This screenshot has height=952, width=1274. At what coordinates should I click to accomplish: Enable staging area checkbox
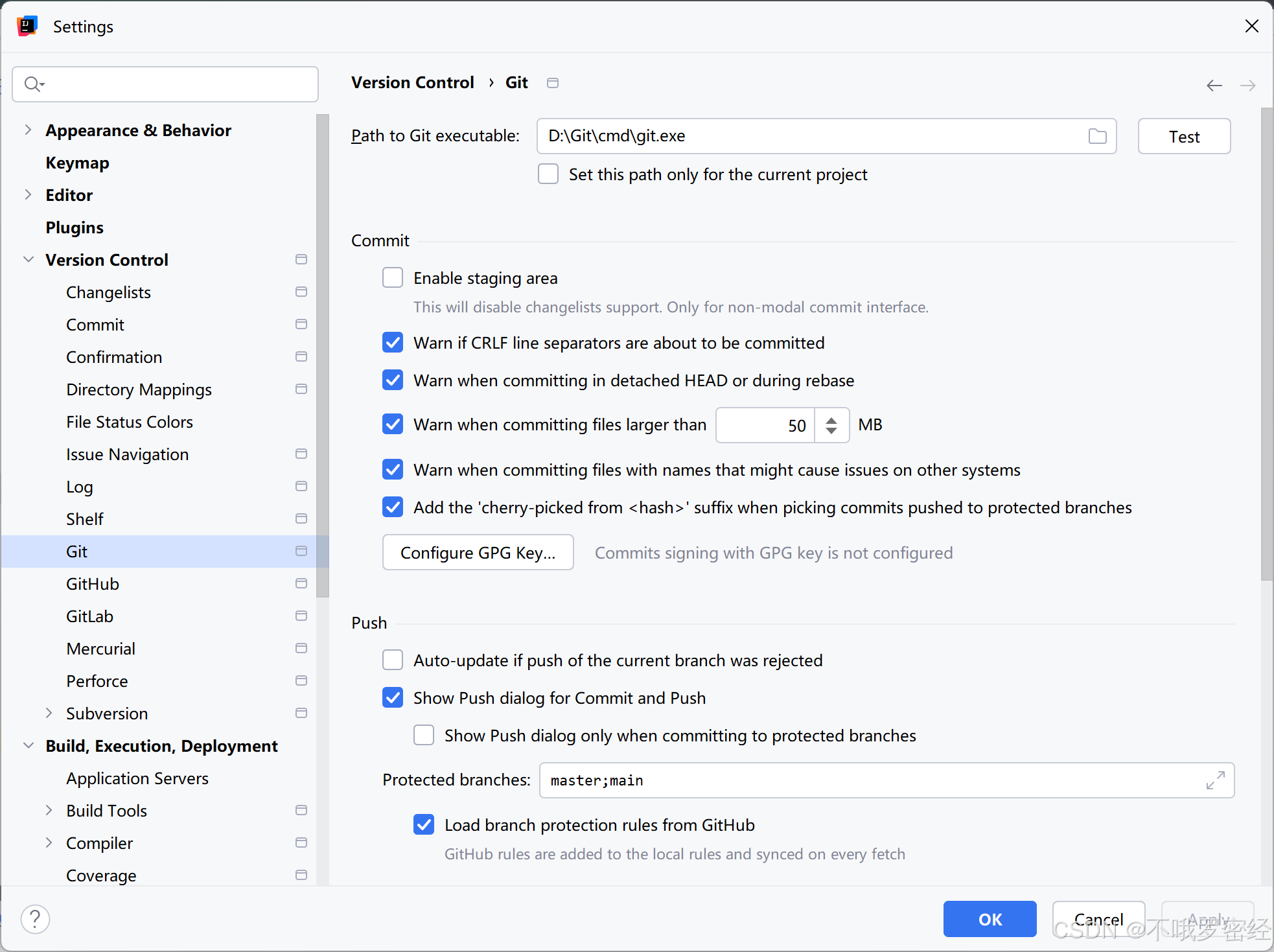(x=393, y=278)
